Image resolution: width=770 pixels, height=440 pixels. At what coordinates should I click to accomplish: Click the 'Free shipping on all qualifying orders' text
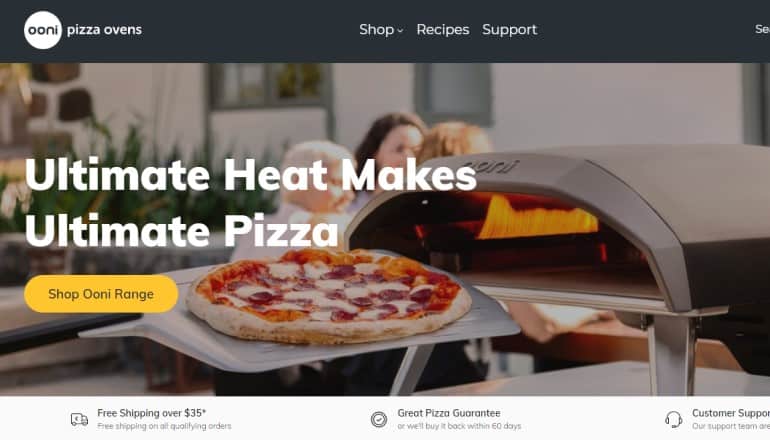(x=164, y=426)
